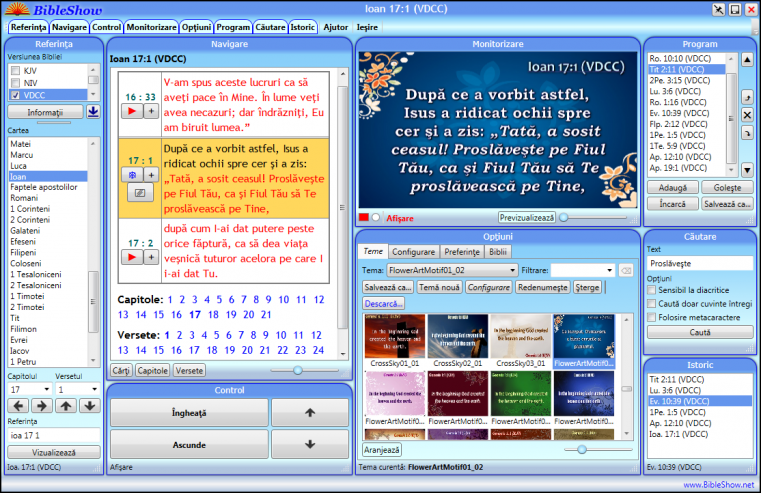Click the download Bible version icon

93,111
